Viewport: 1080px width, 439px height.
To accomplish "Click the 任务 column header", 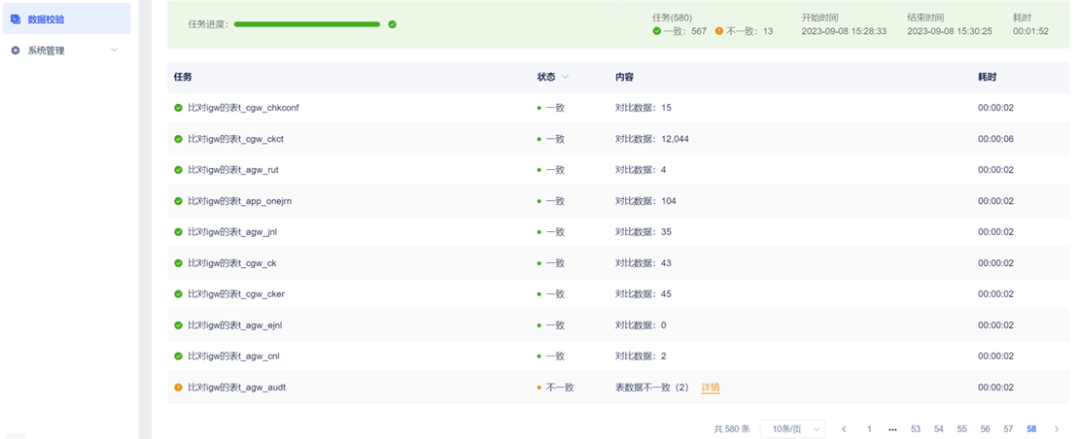I will 183,77.
